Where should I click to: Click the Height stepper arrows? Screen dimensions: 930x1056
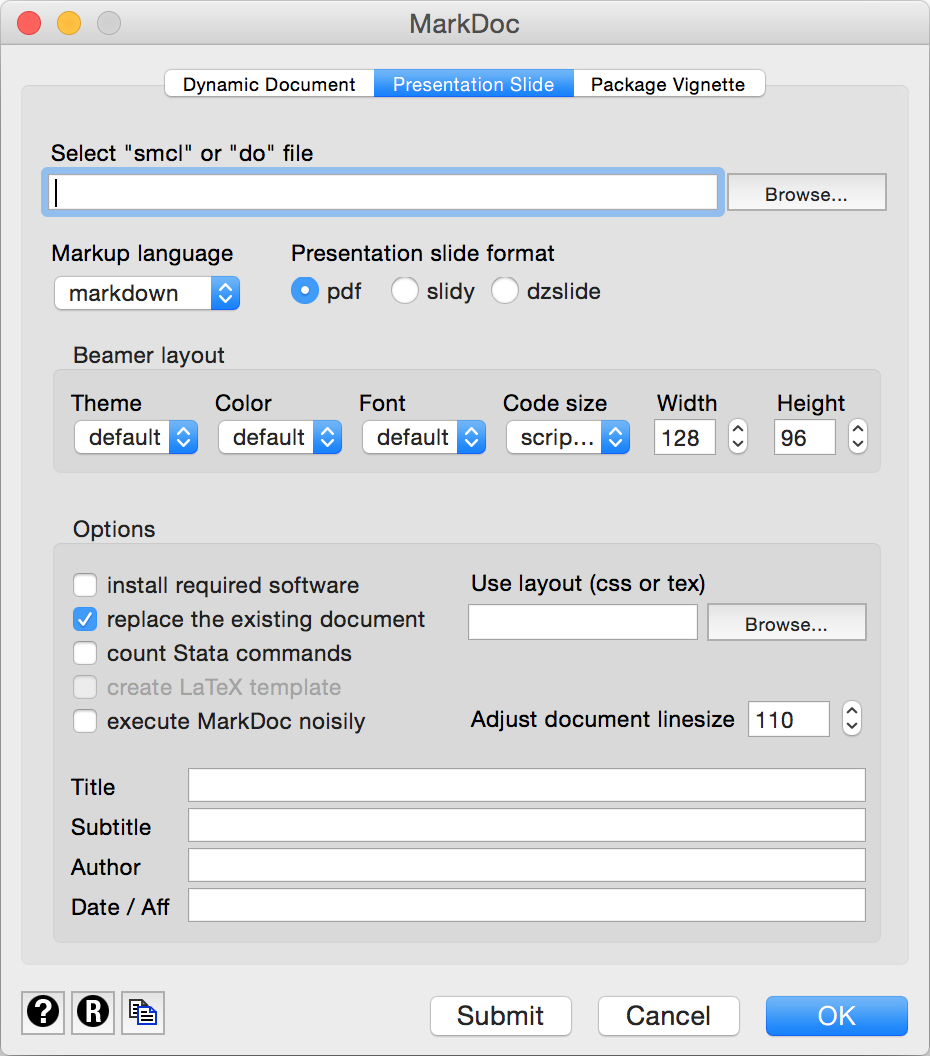coord(857,436)
